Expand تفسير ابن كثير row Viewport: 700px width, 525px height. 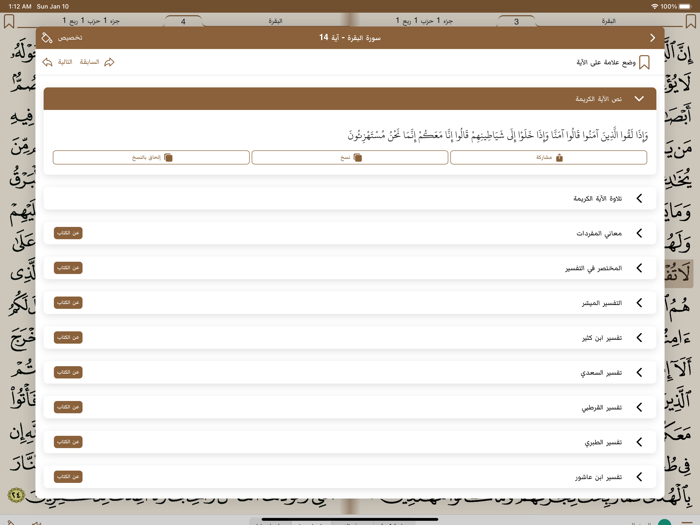[350, 338]
